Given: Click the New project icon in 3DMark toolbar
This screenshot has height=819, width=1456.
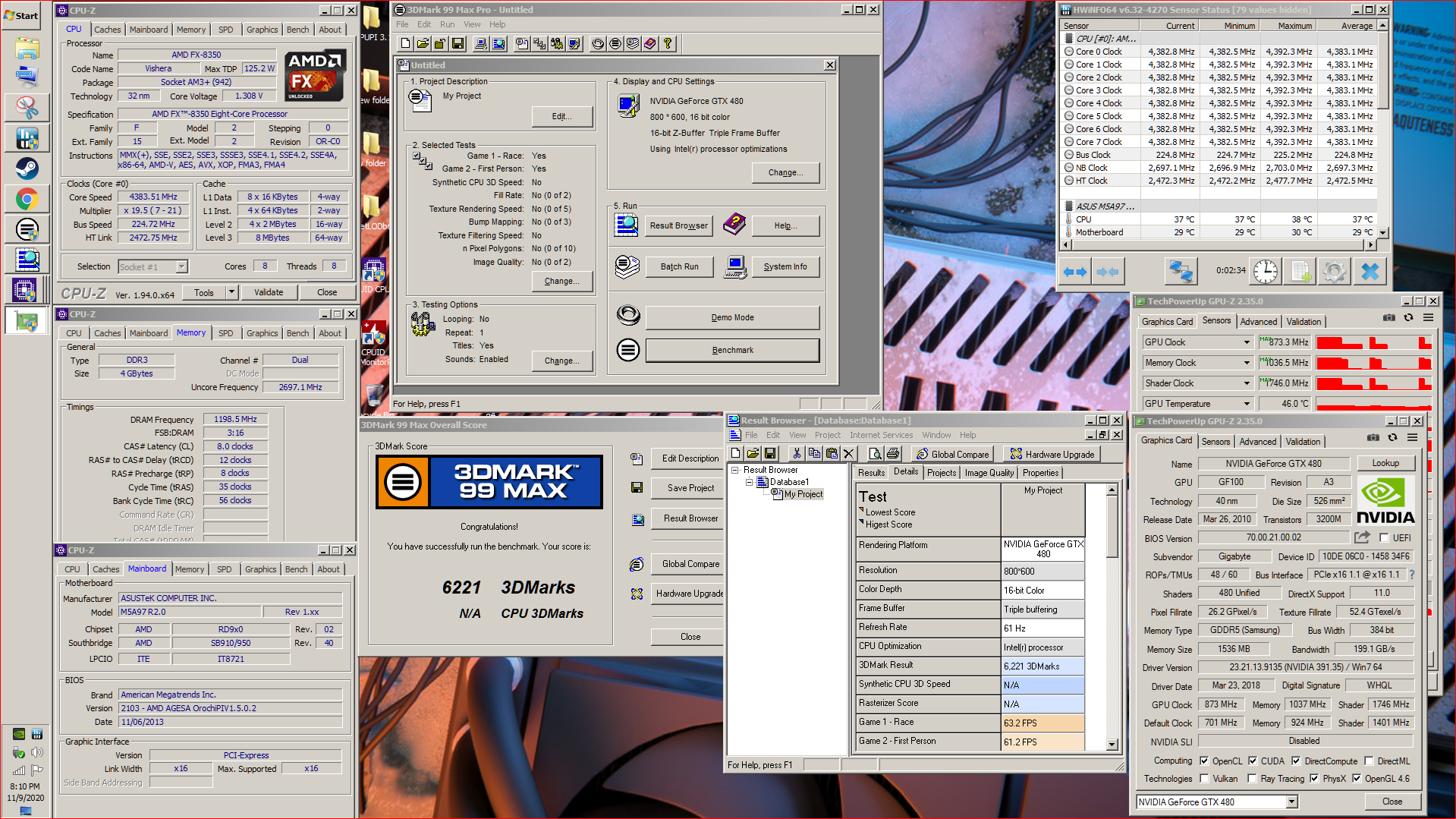Looking at the screenshot, I should point(406,44).
